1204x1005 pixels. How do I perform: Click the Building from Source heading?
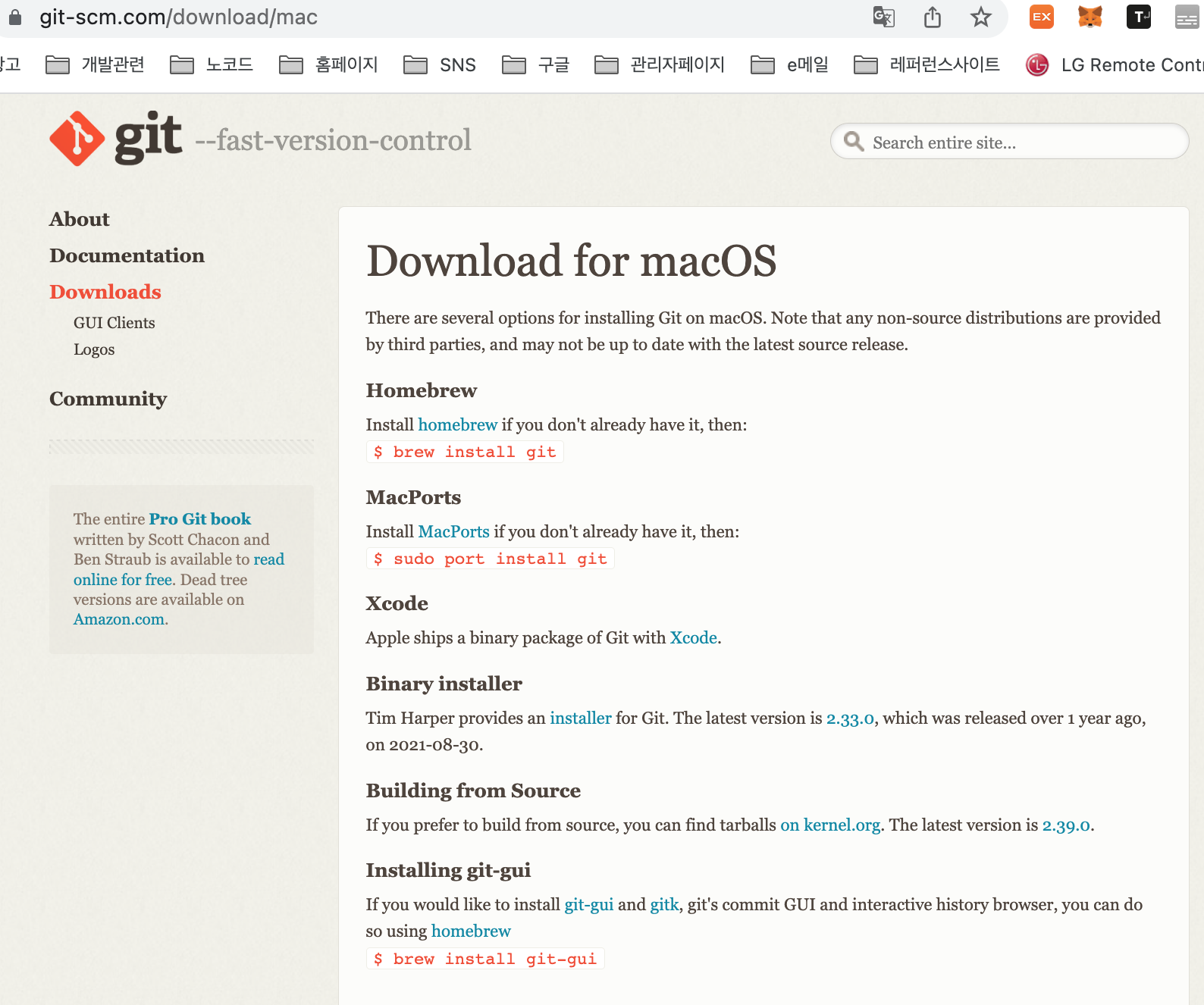473,791
